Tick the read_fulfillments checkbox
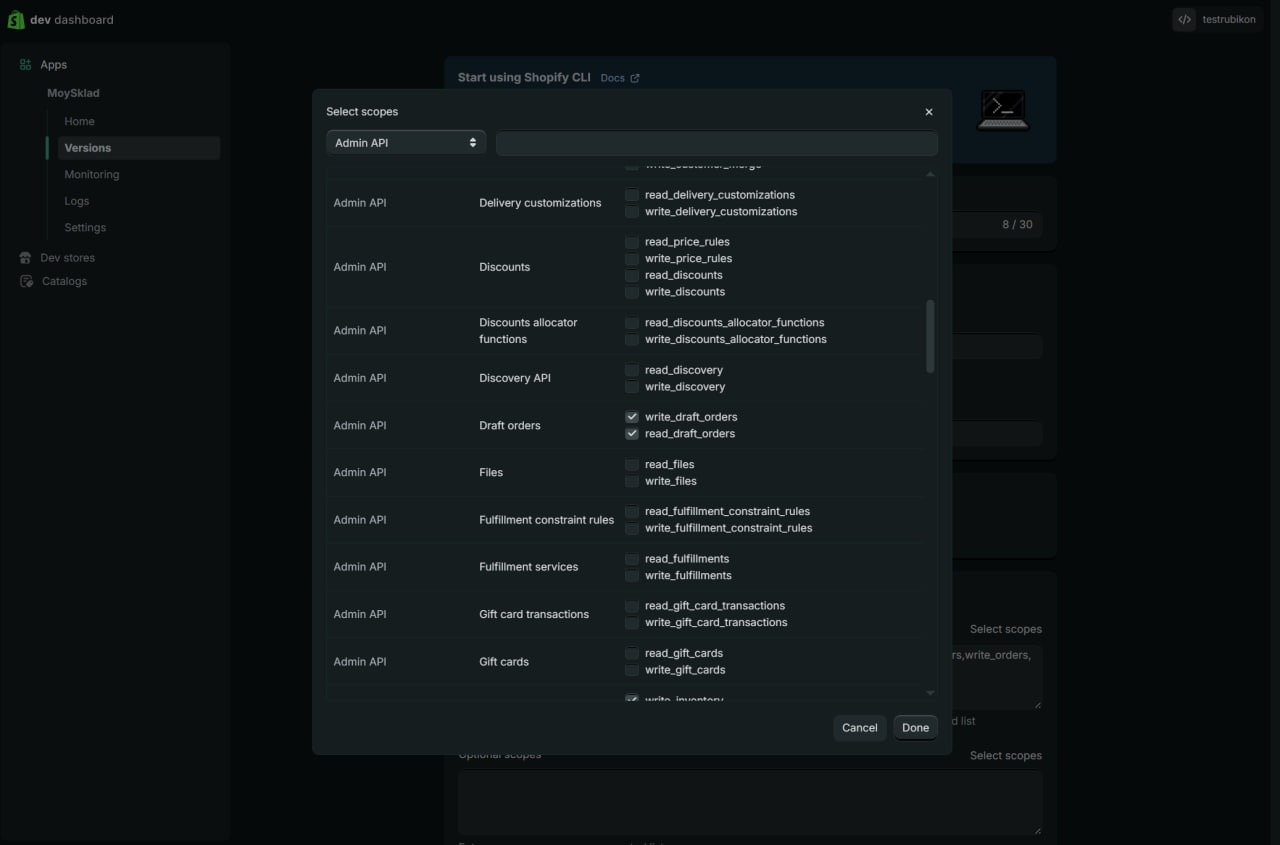Image resolution: width=1280 pixels, height=845 pixels. tap(632, 559)
